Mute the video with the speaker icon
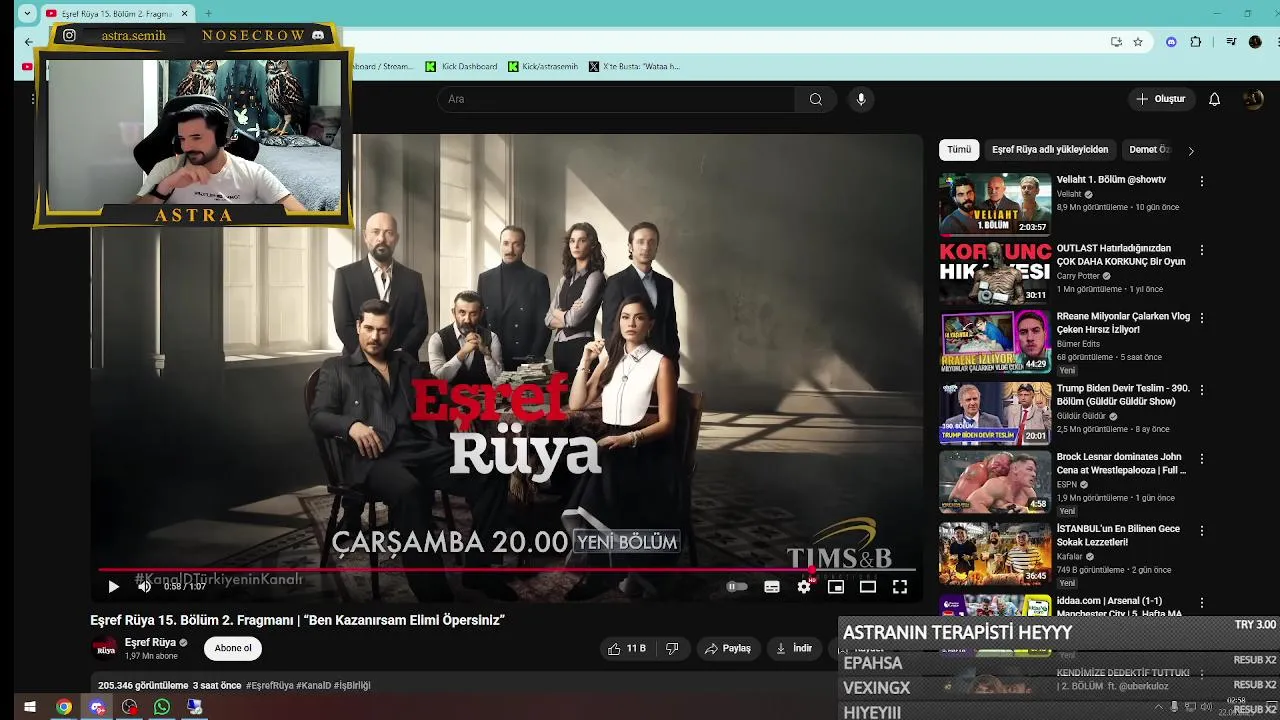 pyautogui.click(x=144, y=587)
